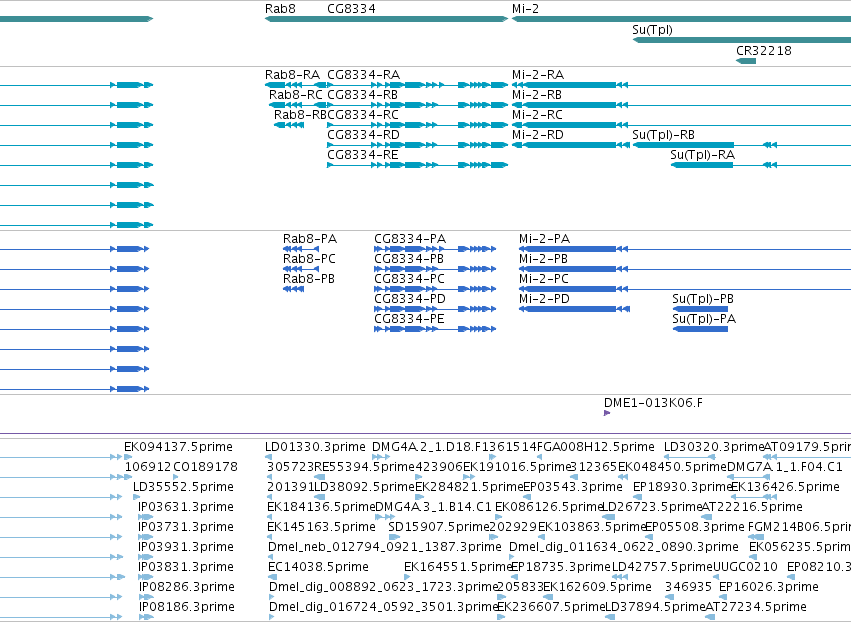The width and height of the screenshot is (851, 622).
Task: Click the DME1-013K06.F feature label
Action: click(653, 403)
